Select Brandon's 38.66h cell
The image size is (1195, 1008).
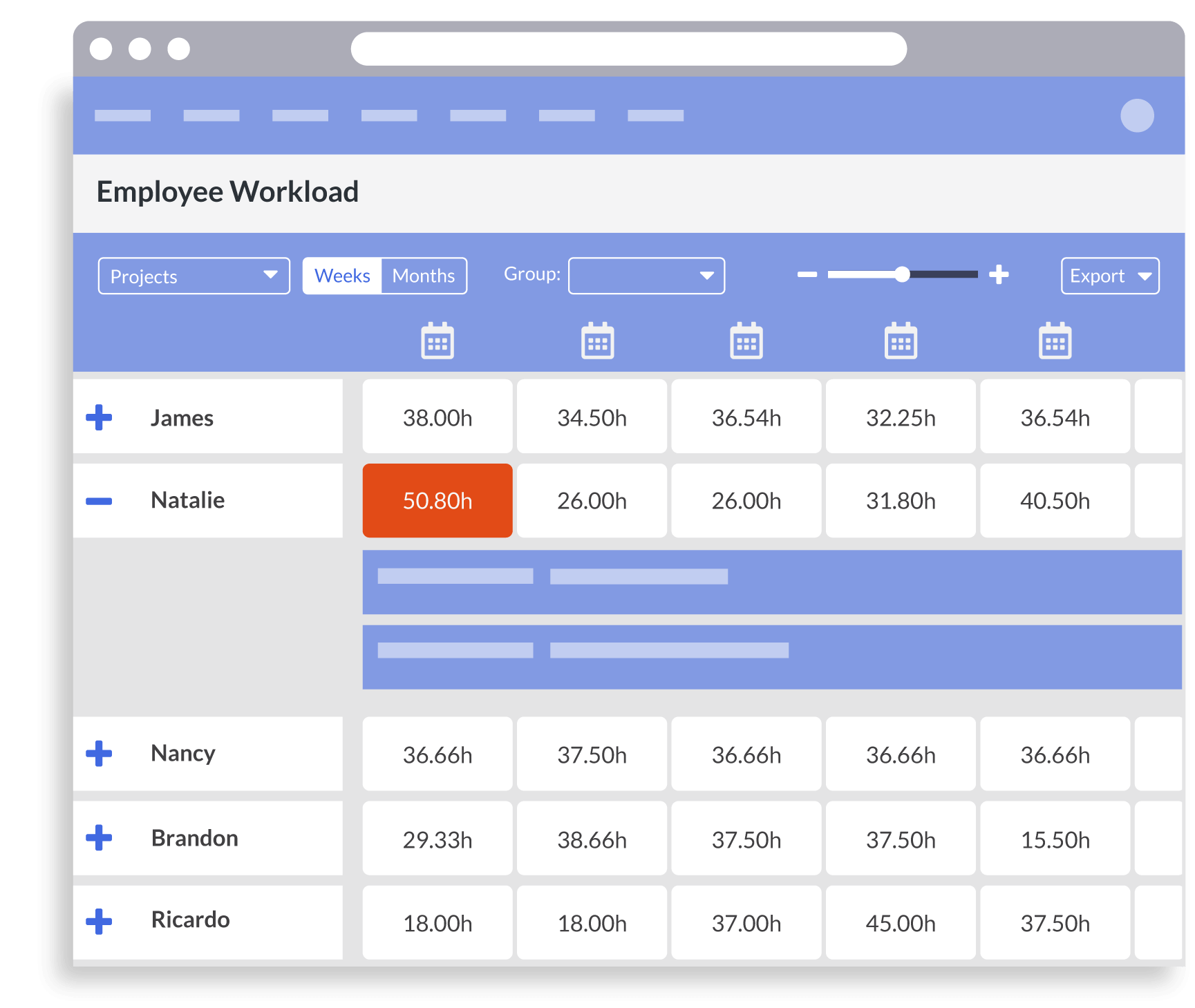pyautogui.click(x=592, y=839)
